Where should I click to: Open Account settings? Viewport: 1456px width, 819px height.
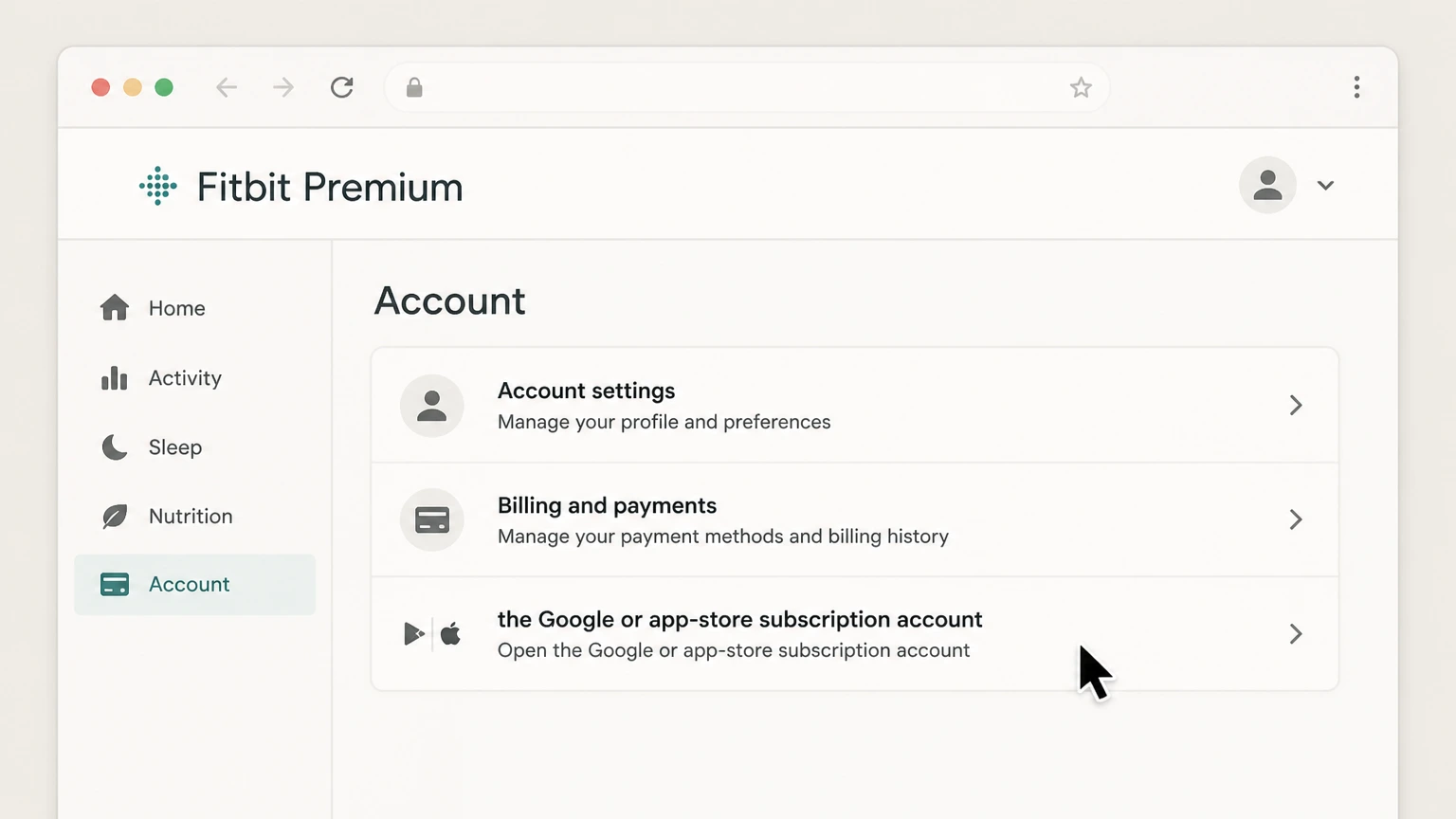pos(855,405)
